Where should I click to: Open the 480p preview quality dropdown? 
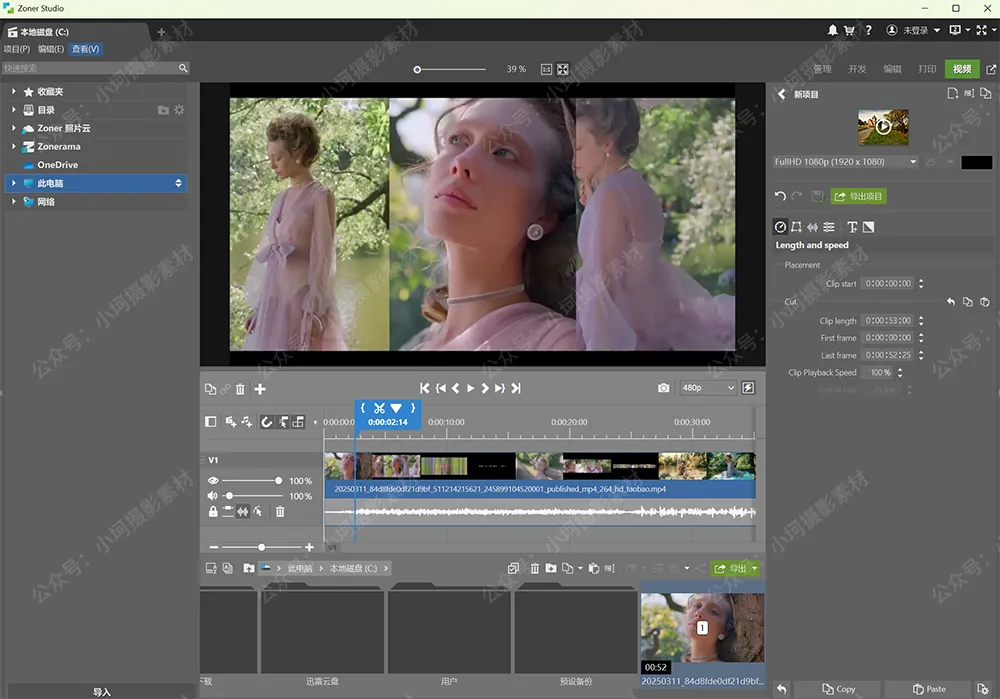point(707,388)
